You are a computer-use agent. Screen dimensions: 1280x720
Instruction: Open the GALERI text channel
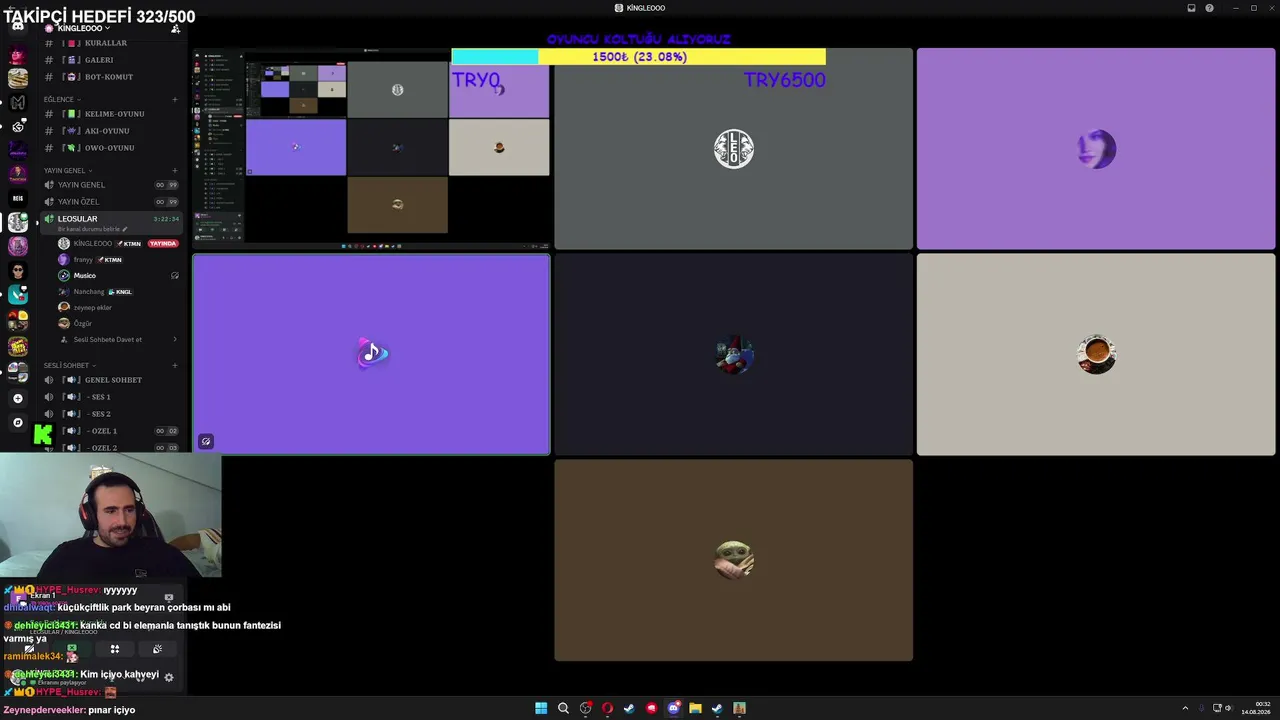(110, 60)
